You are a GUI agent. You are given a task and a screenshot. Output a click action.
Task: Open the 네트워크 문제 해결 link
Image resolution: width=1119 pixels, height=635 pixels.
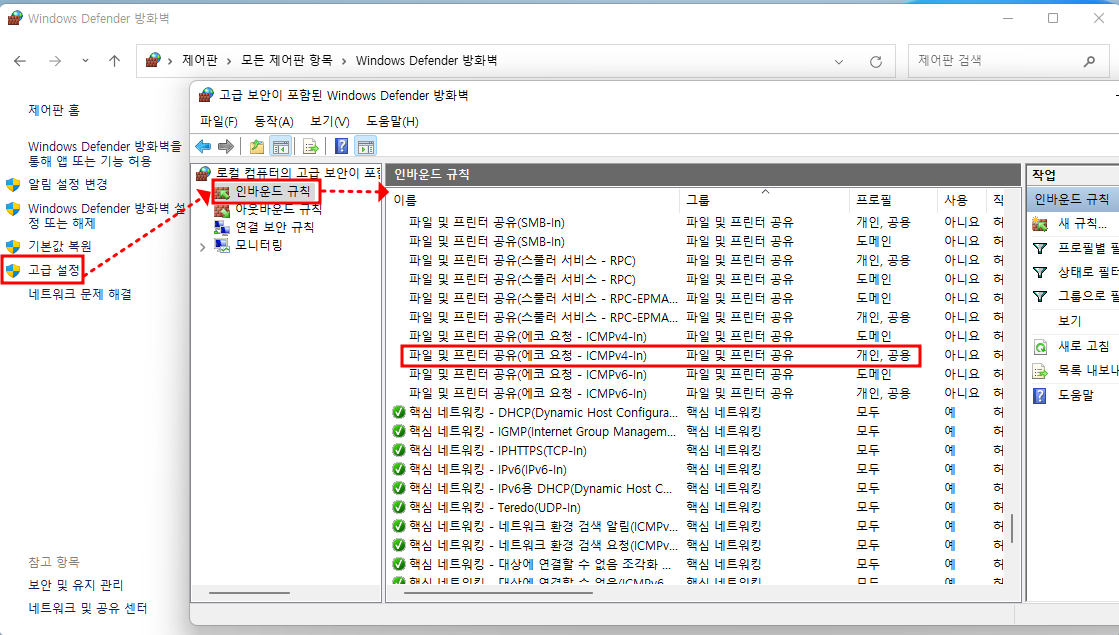point(80,294)
